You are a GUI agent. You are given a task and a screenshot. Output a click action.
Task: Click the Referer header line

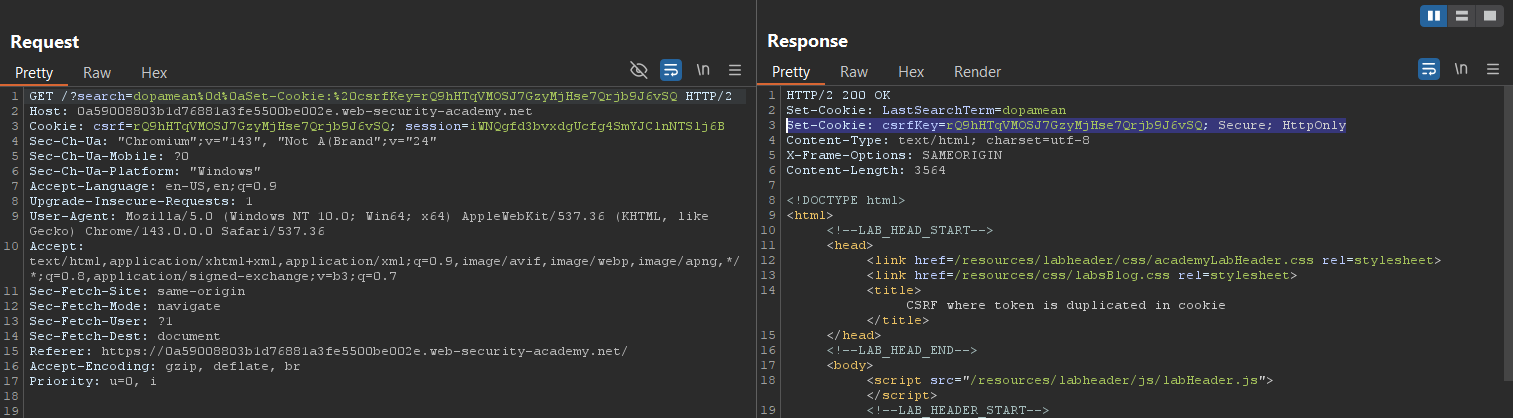point(328,351)
